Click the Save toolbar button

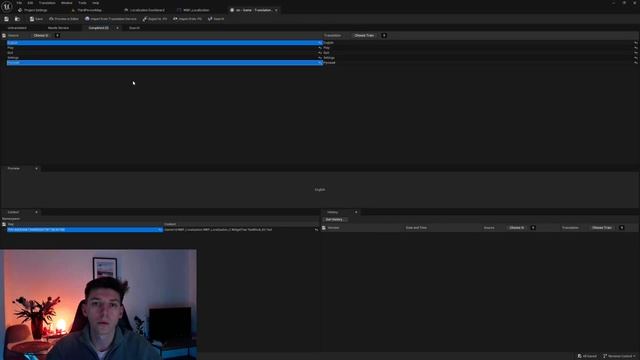pos(36,19)
